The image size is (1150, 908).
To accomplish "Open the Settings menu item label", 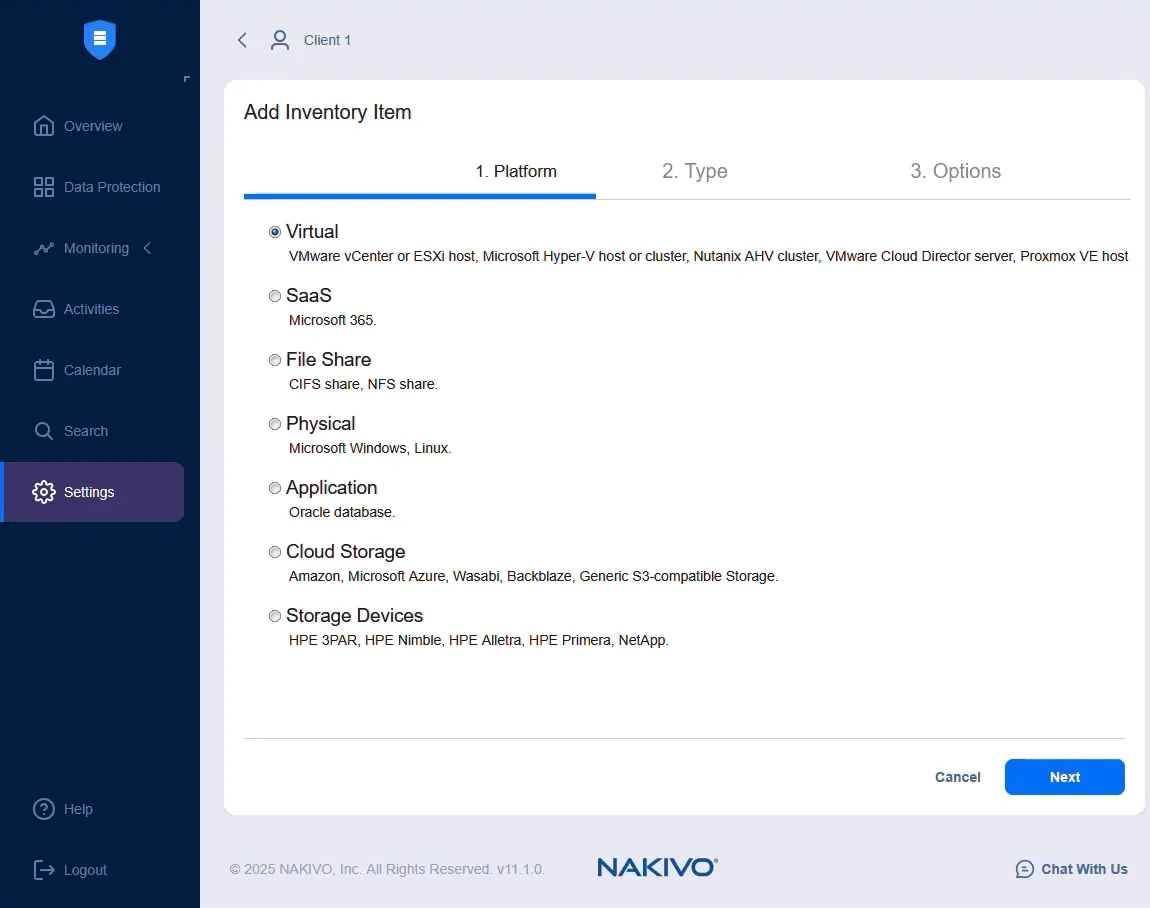I will point(89,492).
